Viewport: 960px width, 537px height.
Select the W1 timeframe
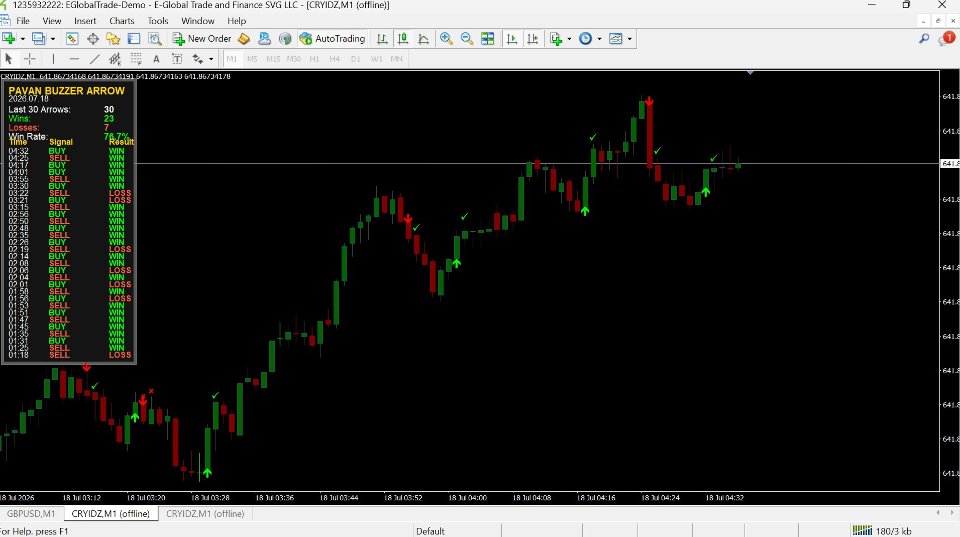377,59
